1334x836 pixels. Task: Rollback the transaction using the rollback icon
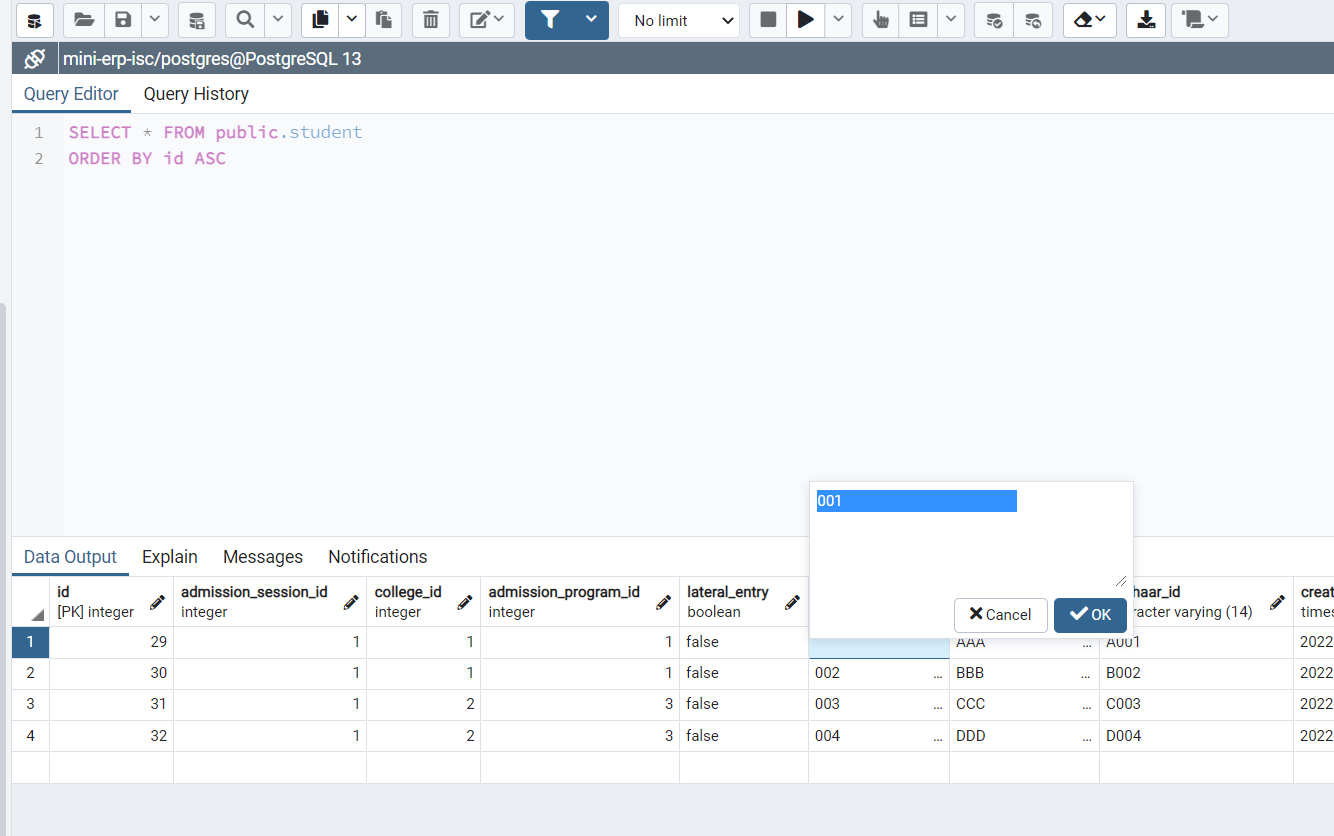click(1033, 20)
